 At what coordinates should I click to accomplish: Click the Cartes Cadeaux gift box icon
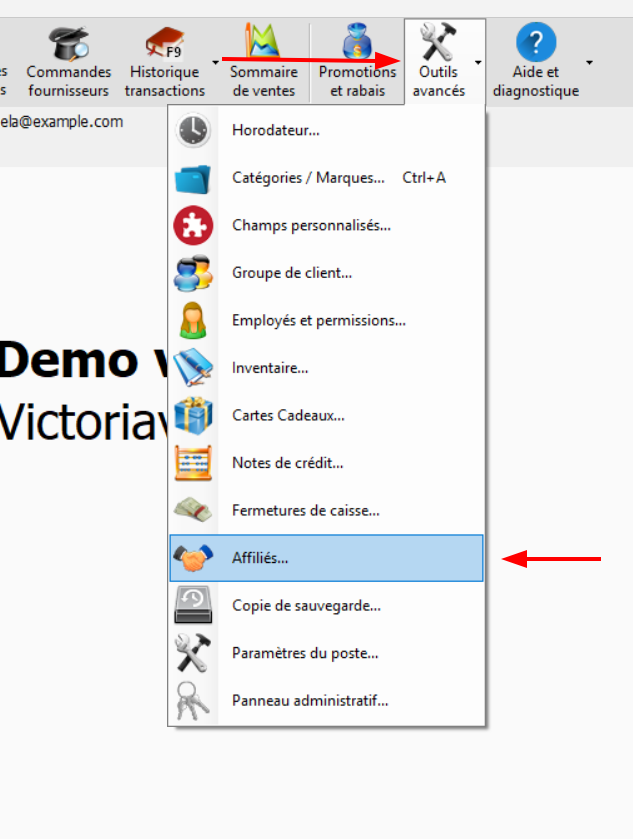[193, 415]
